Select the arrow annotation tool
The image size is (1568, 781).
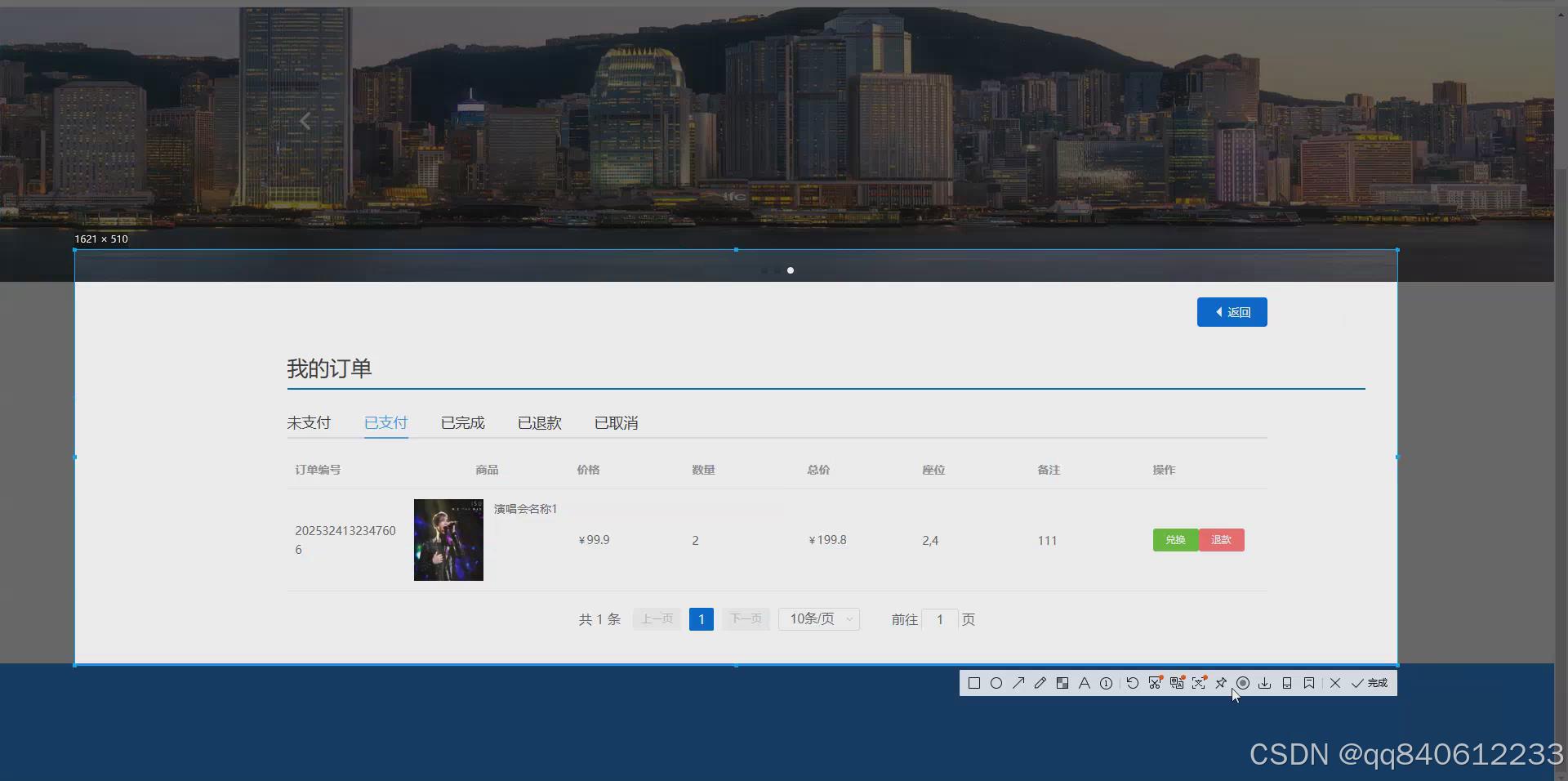[x=1018, y=683]
